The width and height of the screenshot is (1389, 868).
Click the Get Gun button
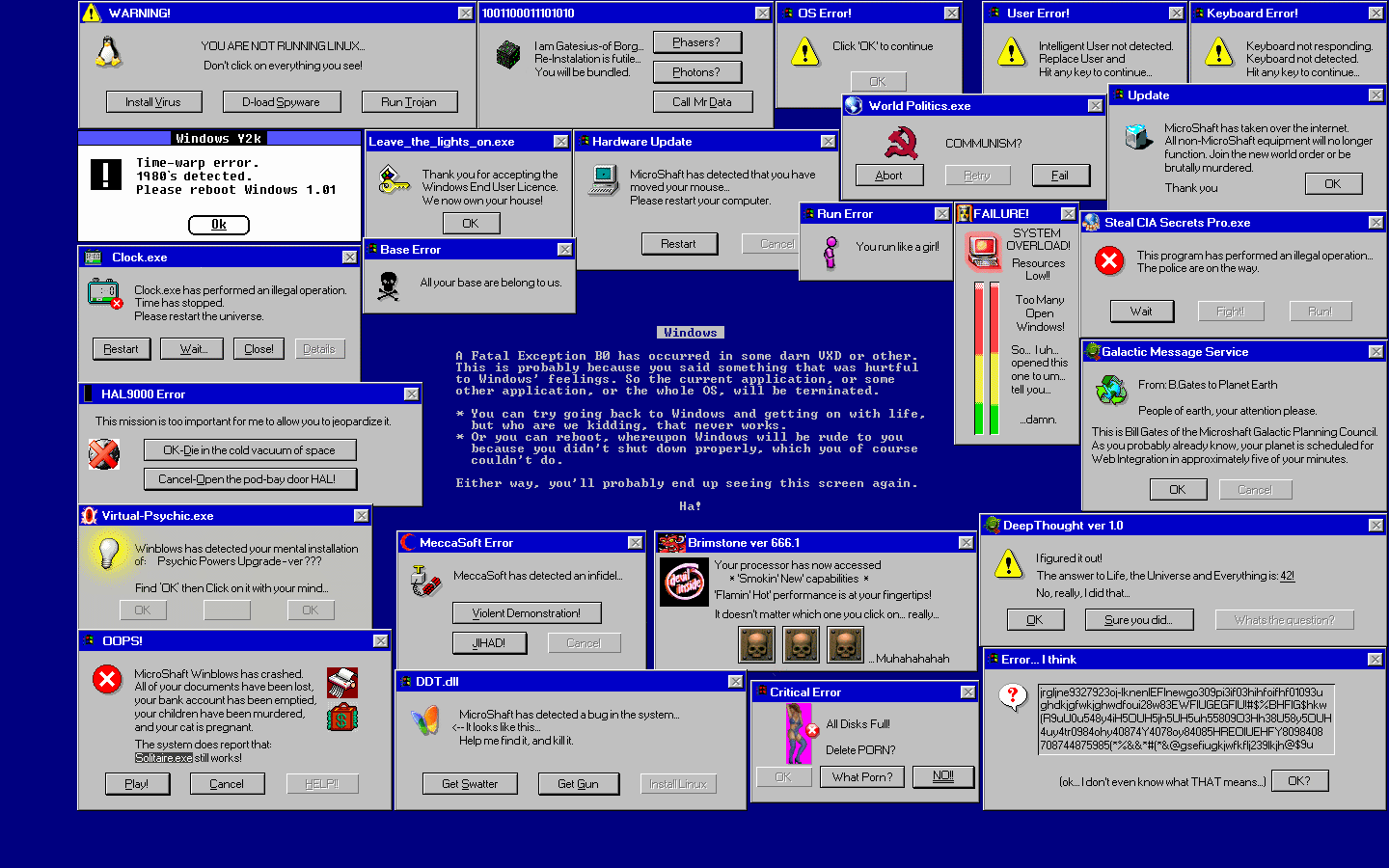coord(579,784)
